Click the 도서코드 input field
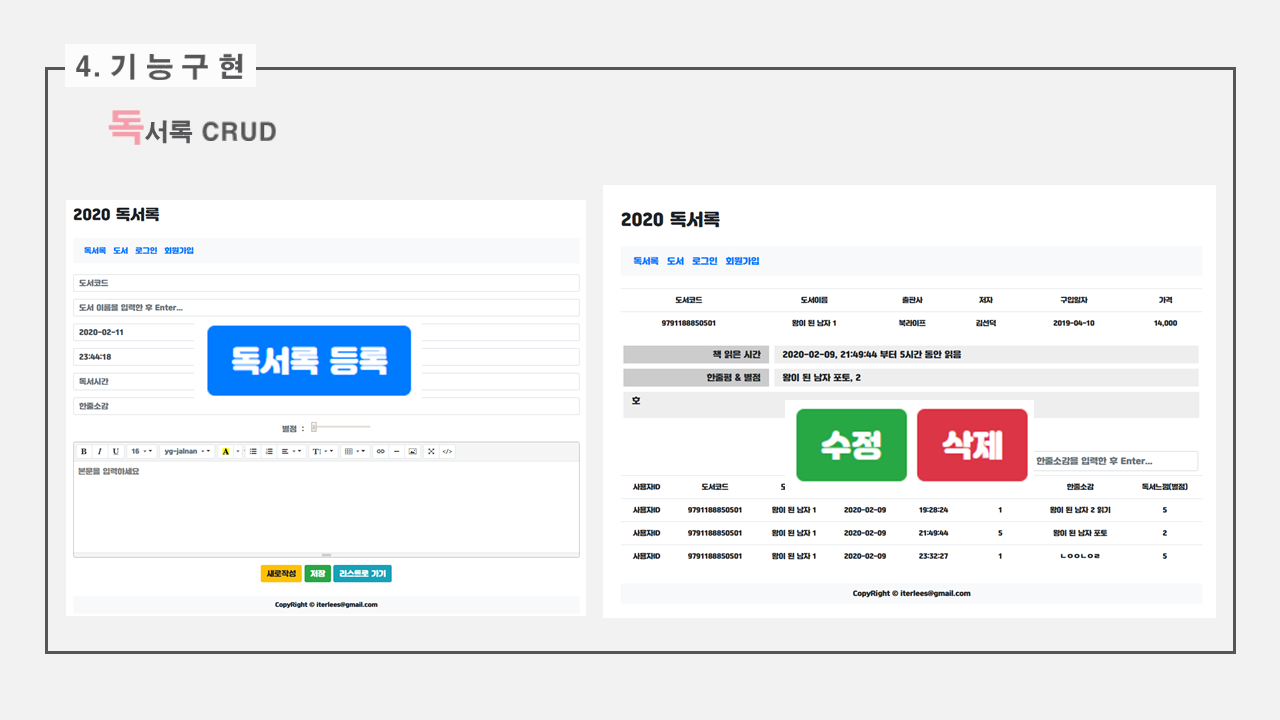1280x720 pixels. pos(326,284)
